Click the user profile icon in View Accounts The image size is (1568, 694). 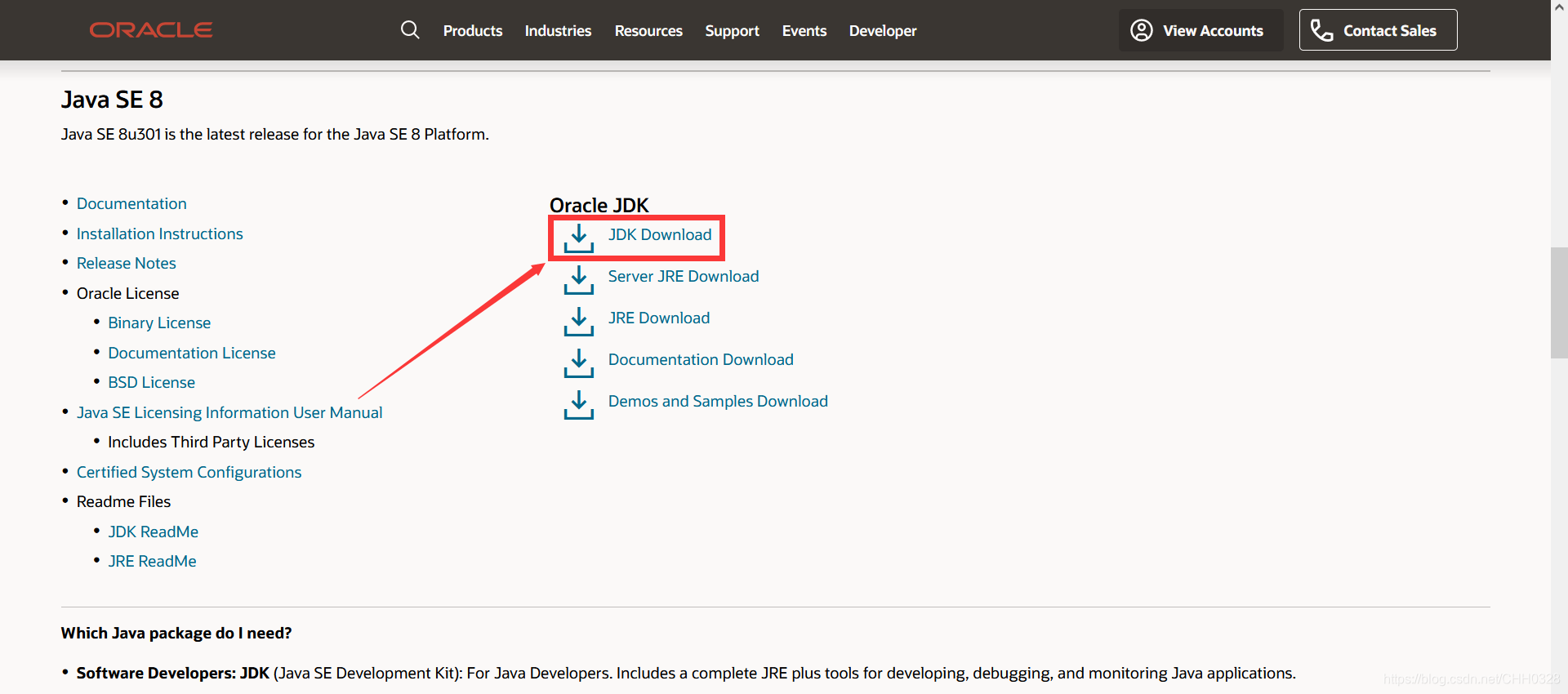pos(1142,30)
